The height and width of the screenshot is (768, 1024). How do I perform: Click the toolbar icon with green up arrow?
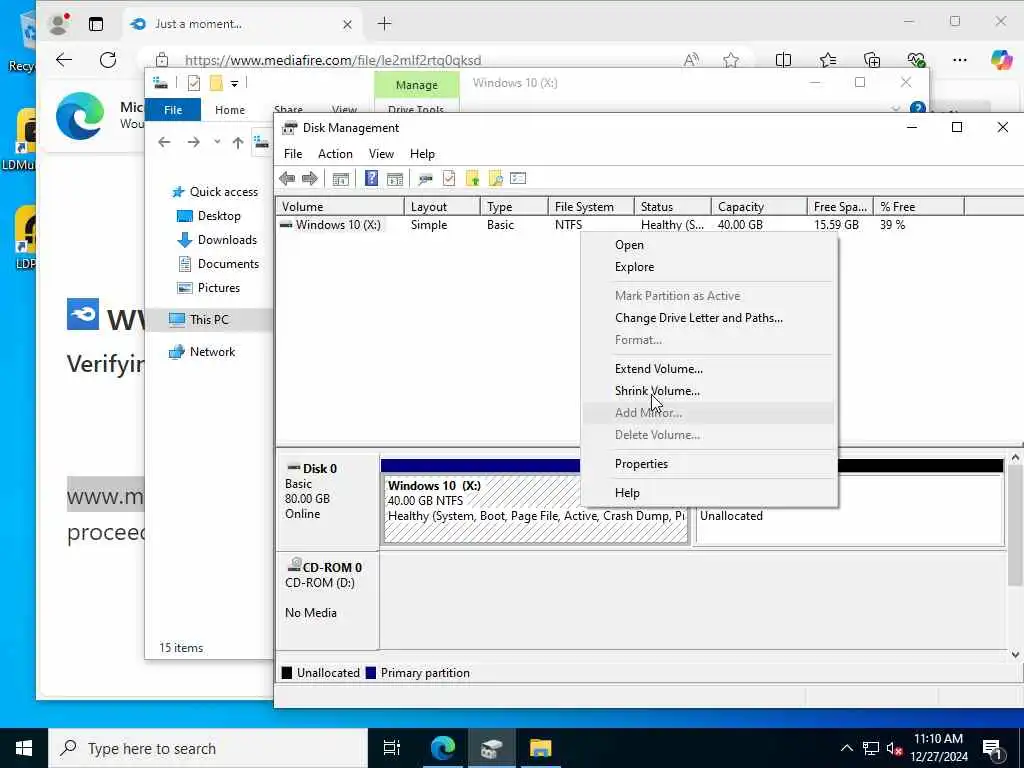pos(472,178)
